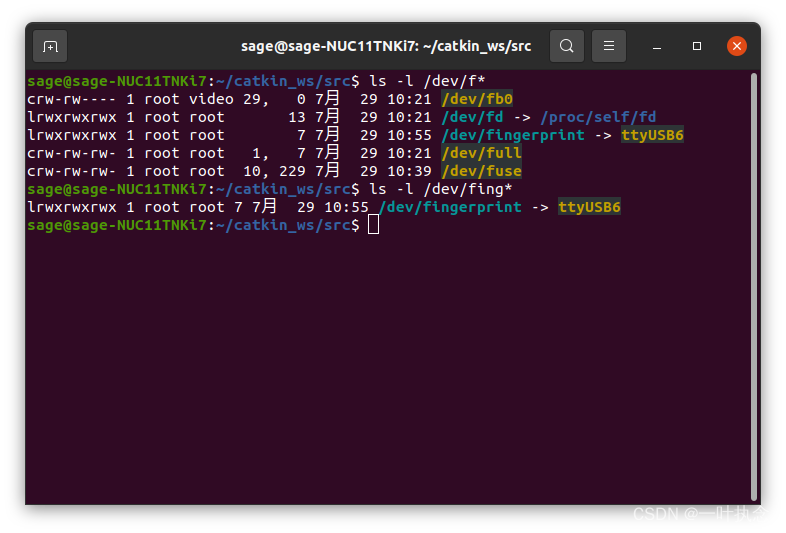Click '10, 229' device numbers on fuse row
The width and height of the screenshot is (786, 533).
tap(274, 171)
